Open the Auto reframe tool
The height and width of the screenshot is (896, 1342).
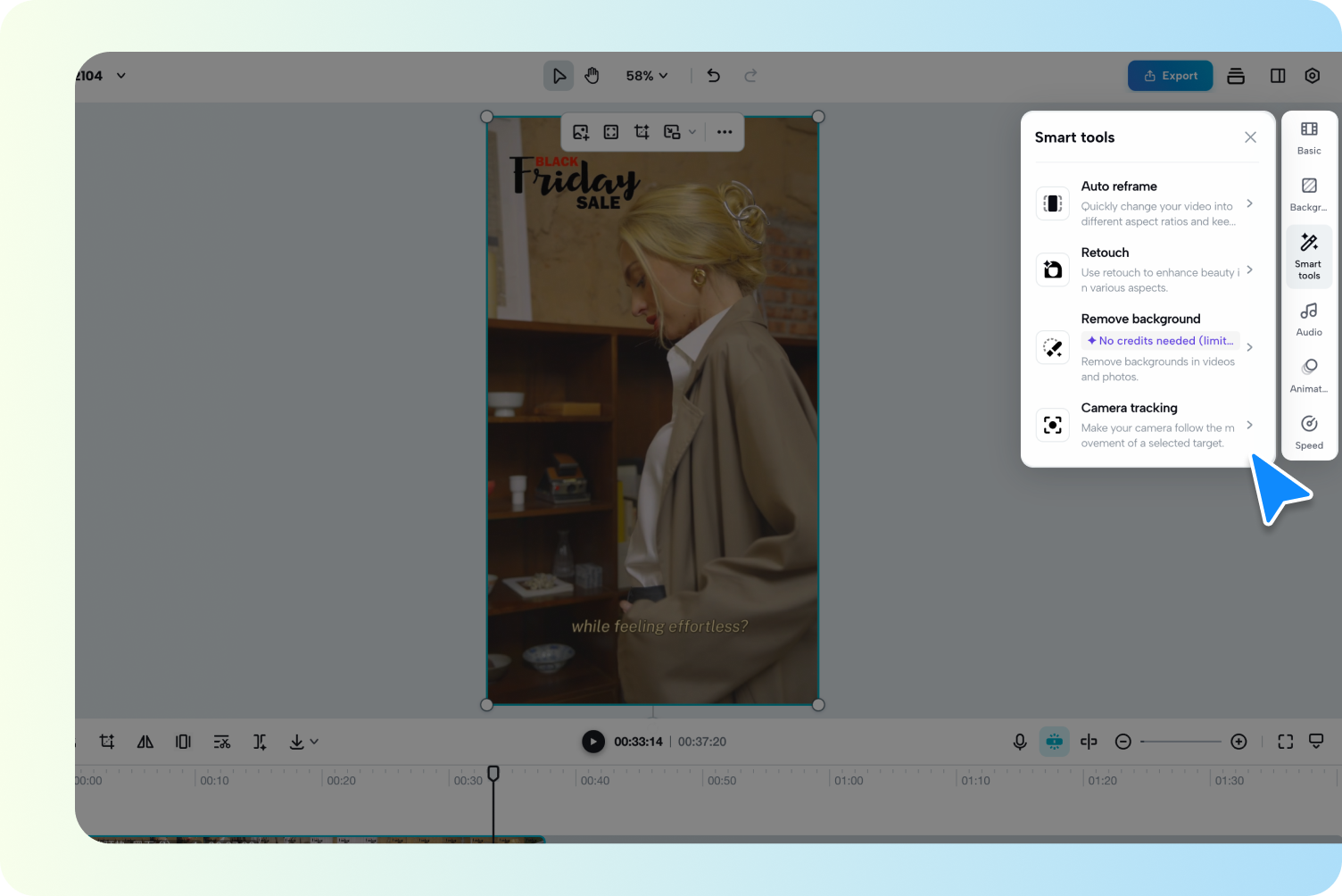(1147, 203)
